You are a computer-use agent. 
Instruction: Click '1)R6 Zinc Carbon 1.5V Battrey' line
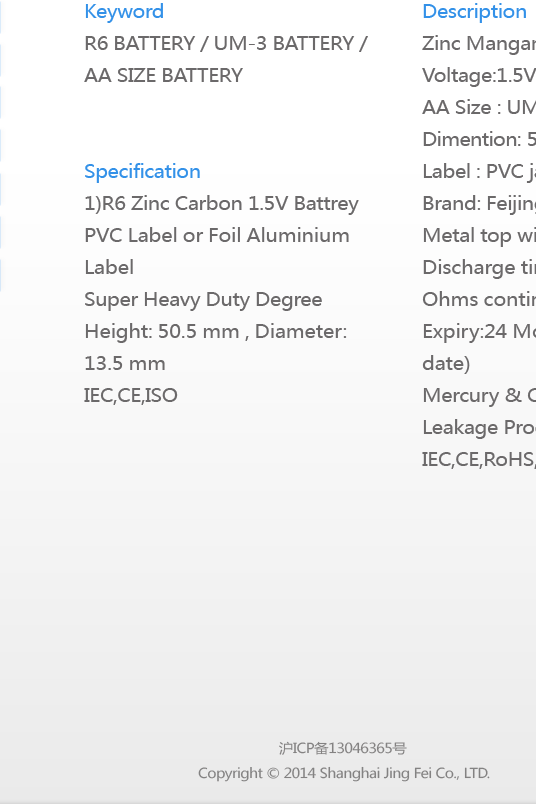click(222, 204)
